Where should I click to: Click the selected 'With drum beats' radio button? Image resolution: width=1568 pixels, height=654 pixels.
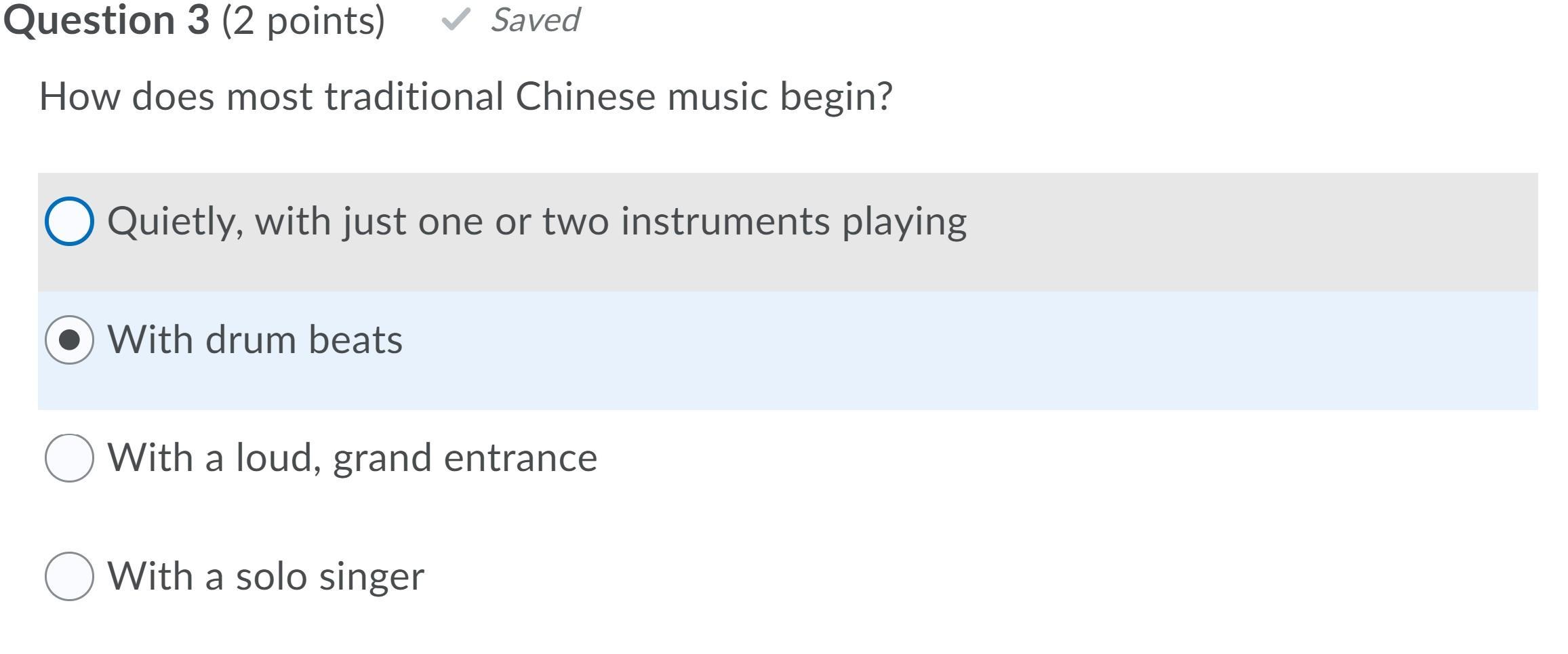click(x=69, y=340)
